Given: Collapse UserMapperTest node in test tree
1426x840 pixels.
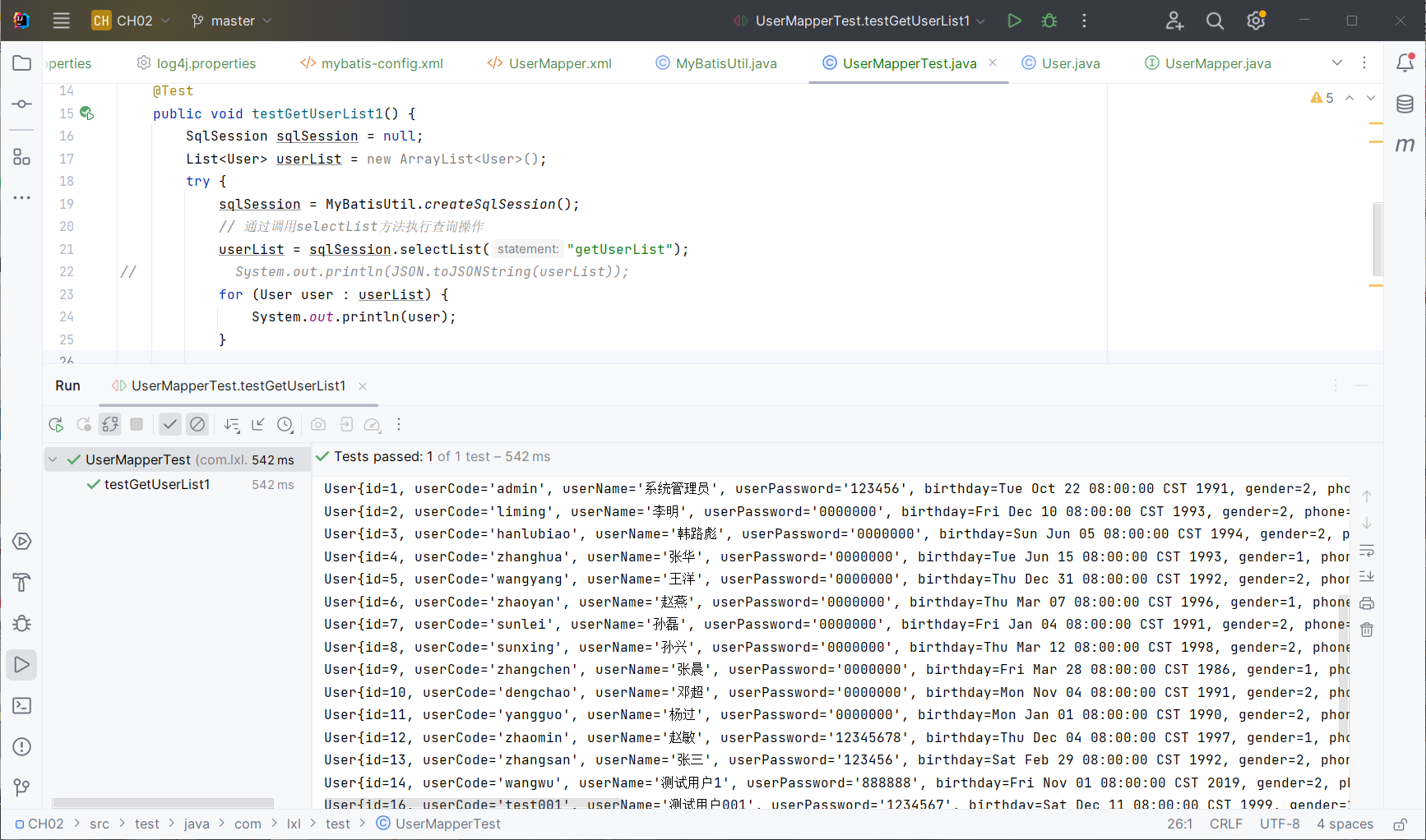Looking at the screenshot, I should [x=53, y=459].
